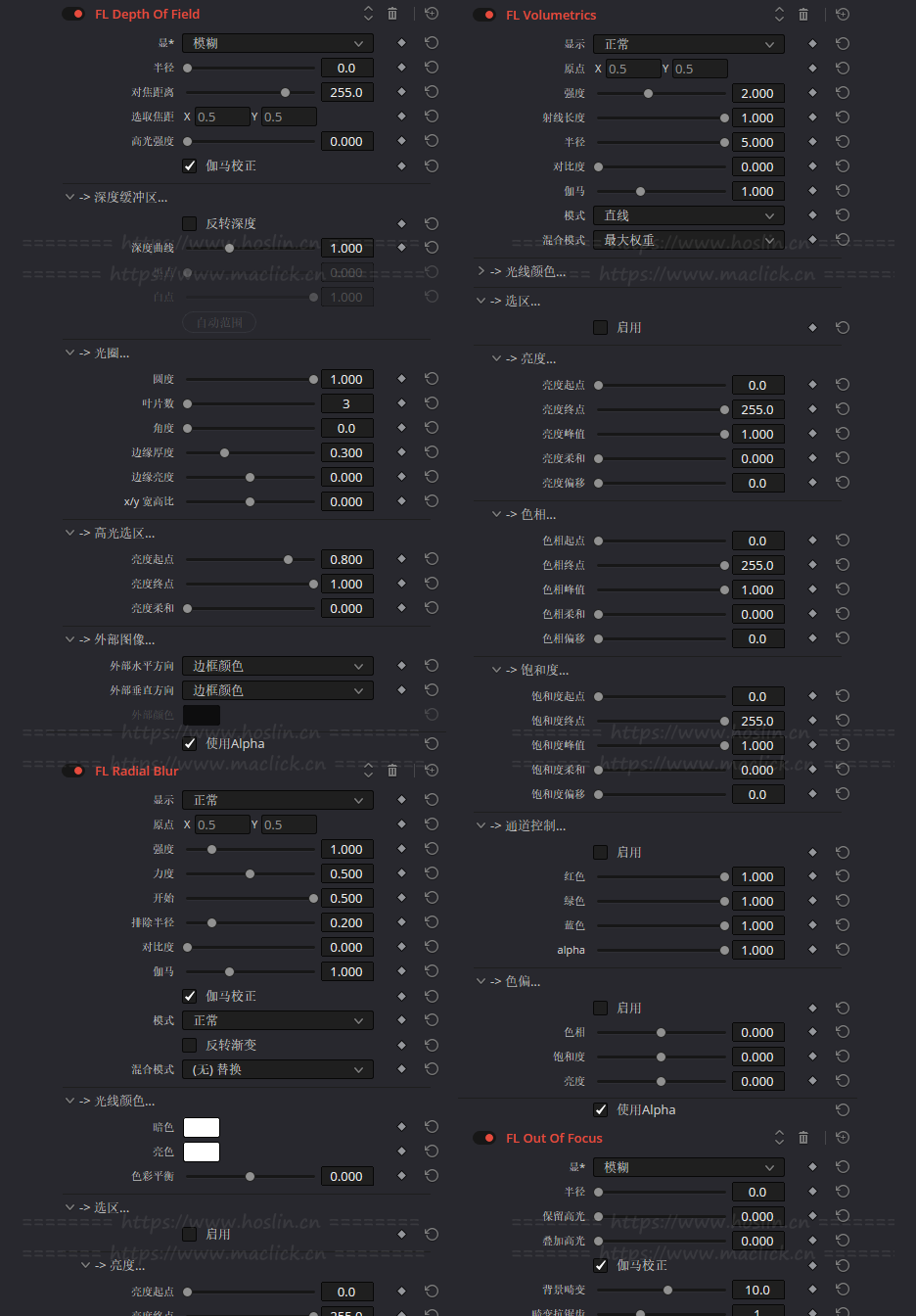Reset all FL Radial Blur controls
Image resolution: width=916 pixels, height=1316 pixels.
pos(432,771)
